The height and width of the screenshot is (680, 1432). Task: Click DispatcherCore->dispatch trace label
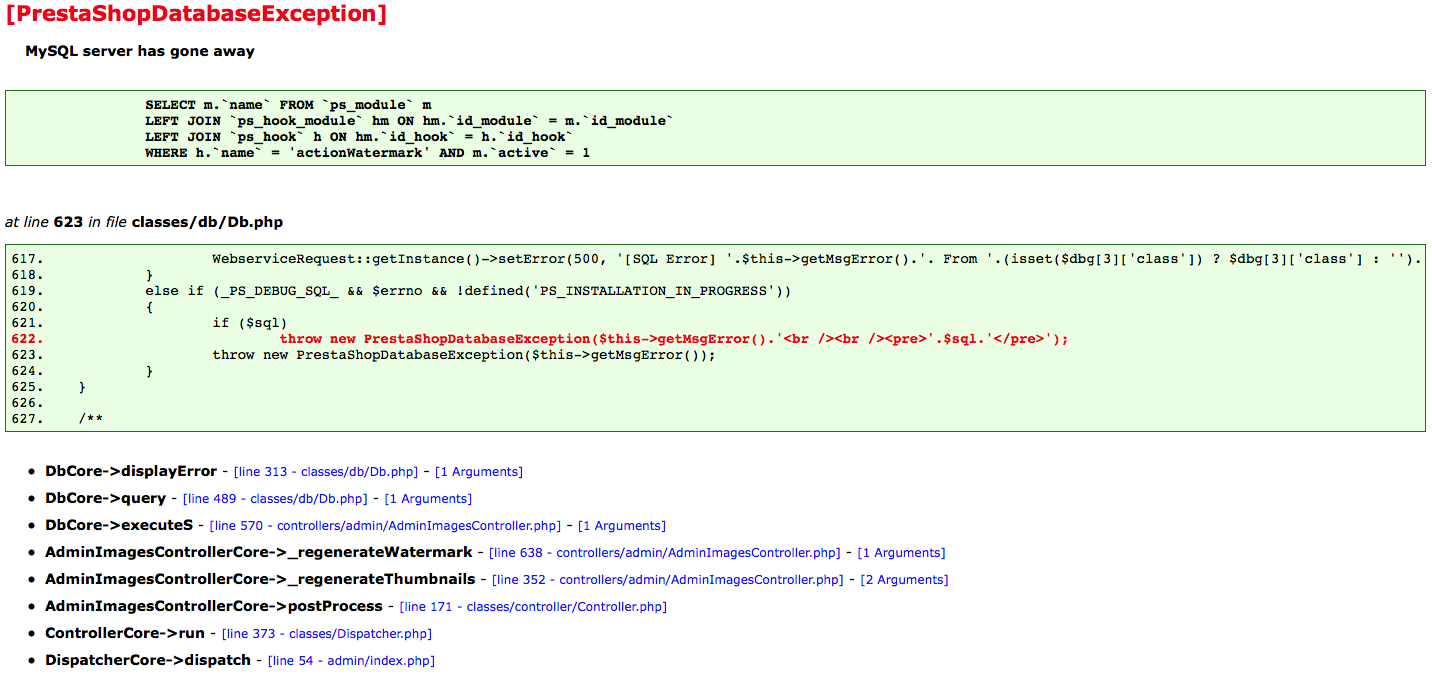(x=148, y=660)
